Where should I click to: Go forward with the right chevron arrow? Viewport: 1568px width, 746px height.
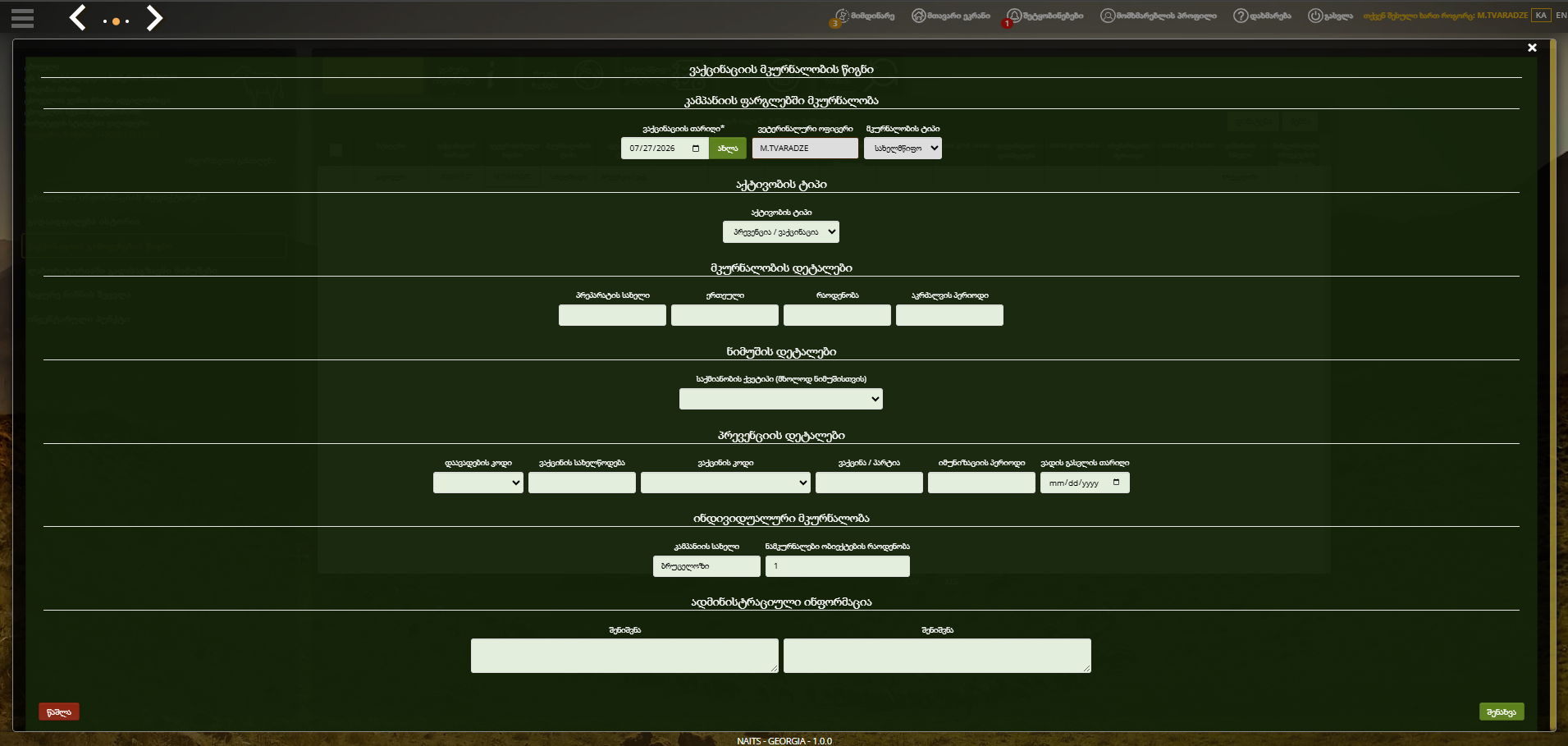153,17
